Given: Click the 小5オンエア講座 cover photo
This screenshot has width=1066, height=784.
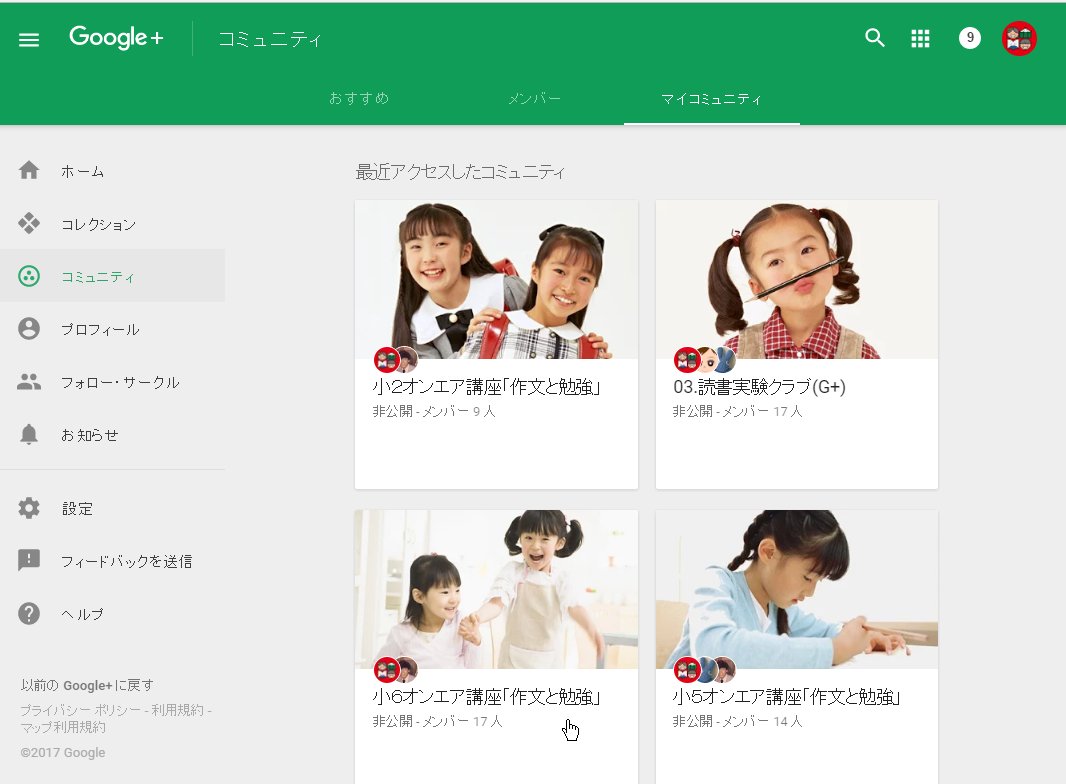Looking at the screenshot, I should point(797,590).
